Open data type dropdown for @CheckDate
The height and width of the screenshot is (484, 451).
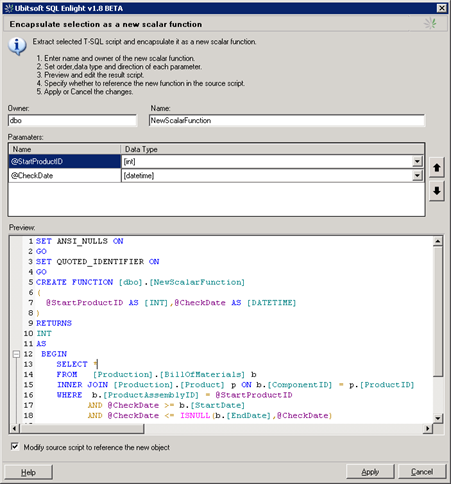pyautogui.click(x=417, y=175)
